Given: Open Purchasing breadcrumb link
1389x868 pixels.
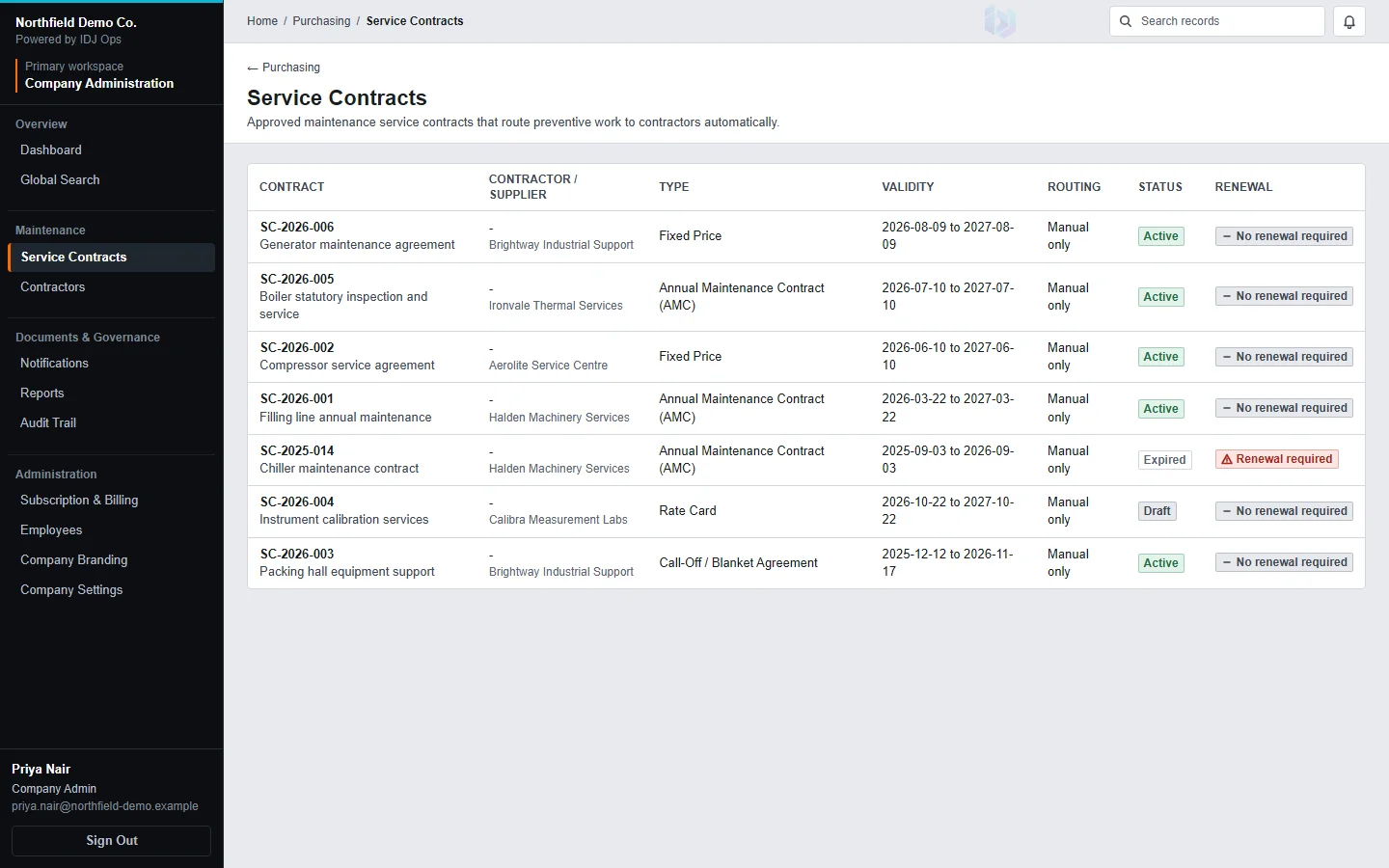Looking at the screenshot, I should pyautogui.click(x=321, y=21).
